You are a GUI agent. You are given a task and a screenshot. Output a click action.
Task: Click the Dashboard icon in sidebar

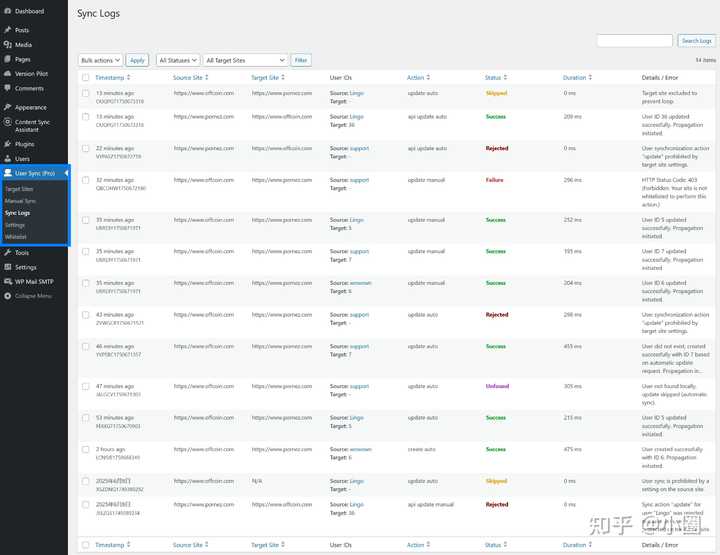point(8,11)
